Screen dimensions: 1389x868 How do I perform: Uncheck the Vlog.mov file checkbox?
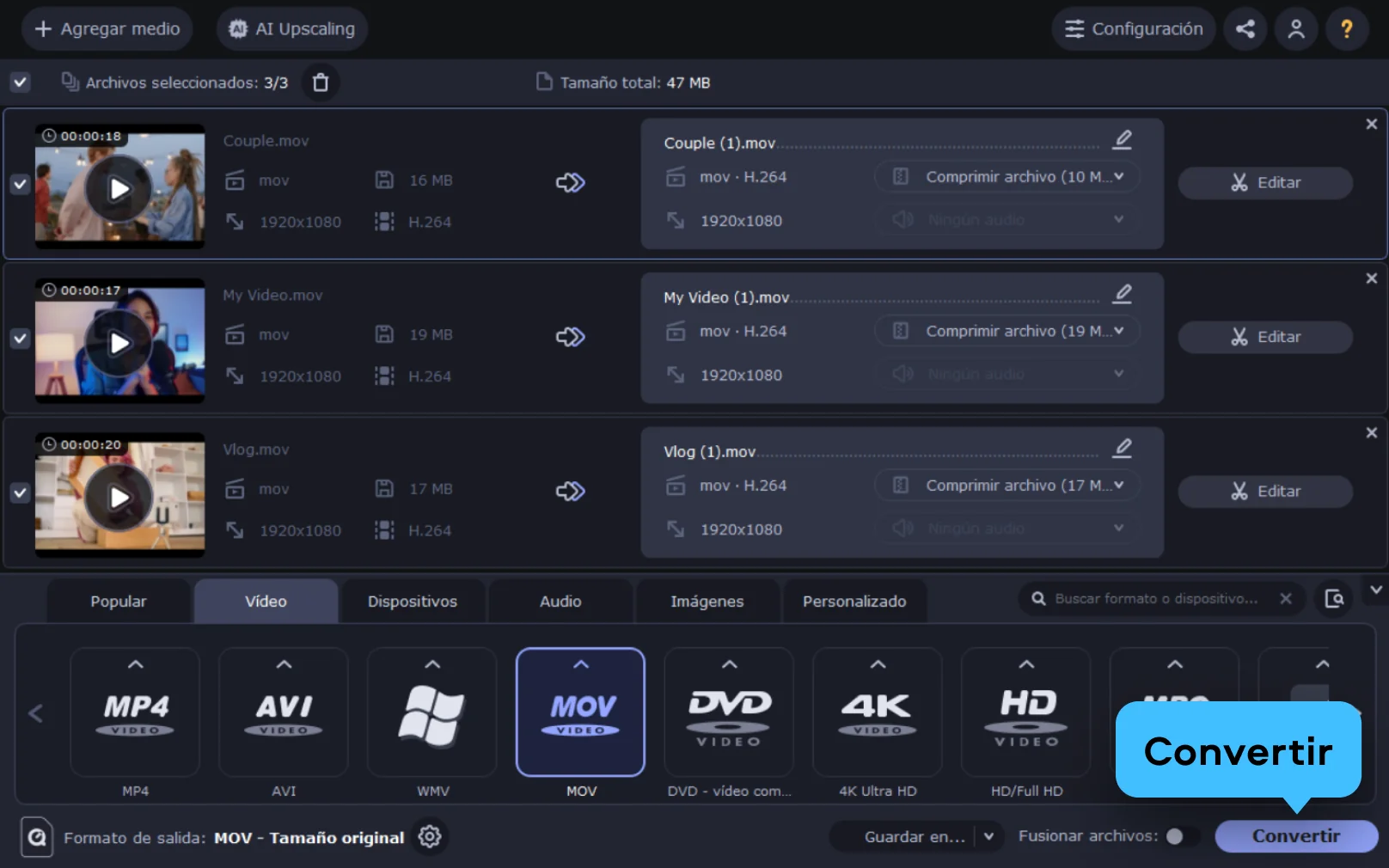(20, 493)
